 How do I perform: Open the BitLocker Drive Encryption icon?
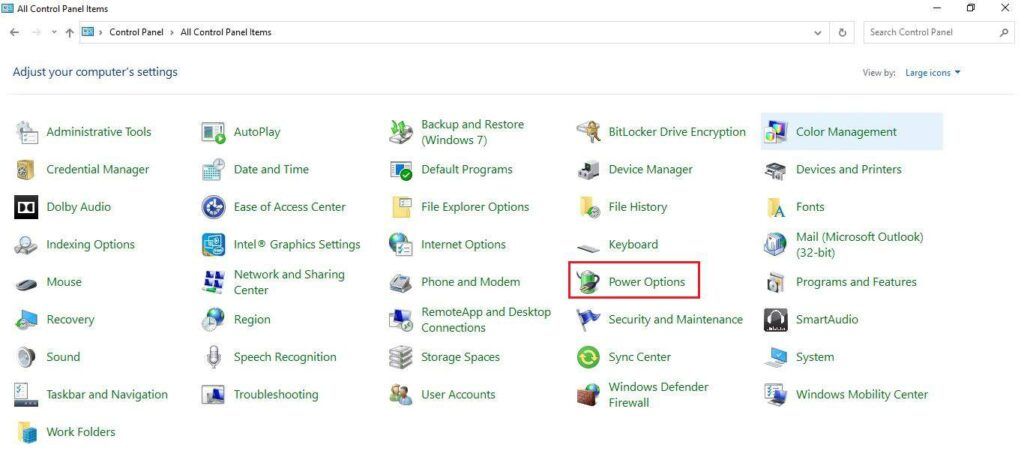[x=588, y=132]
